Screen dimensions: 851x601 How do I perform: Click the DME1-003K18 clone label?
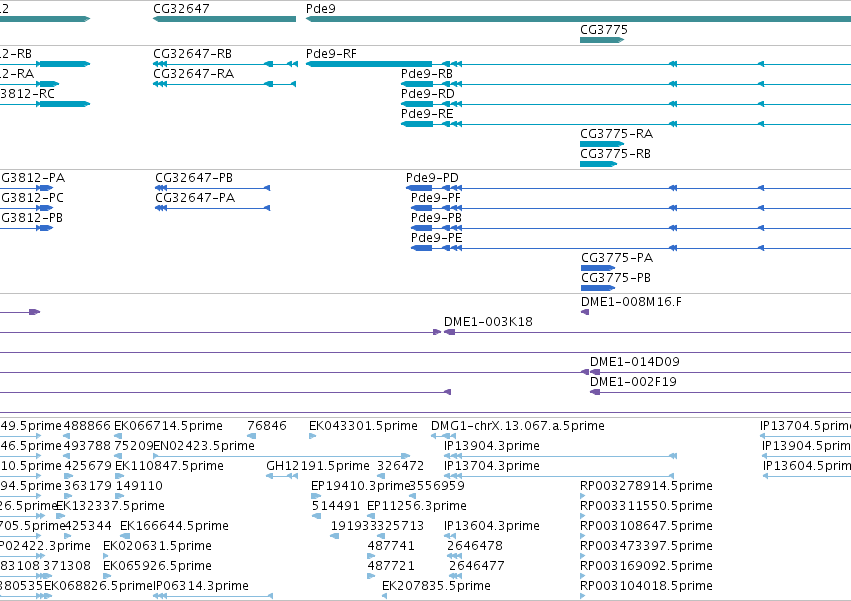click(488, 322)
